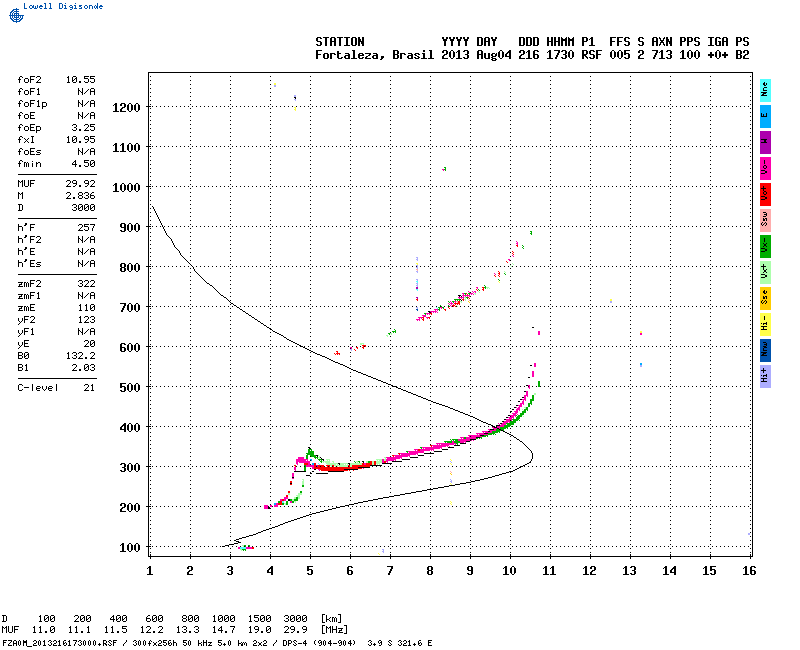Click the 10 MHz frequency axis label
The height and width of the screenshot is (650, 800).
[509, 571]
